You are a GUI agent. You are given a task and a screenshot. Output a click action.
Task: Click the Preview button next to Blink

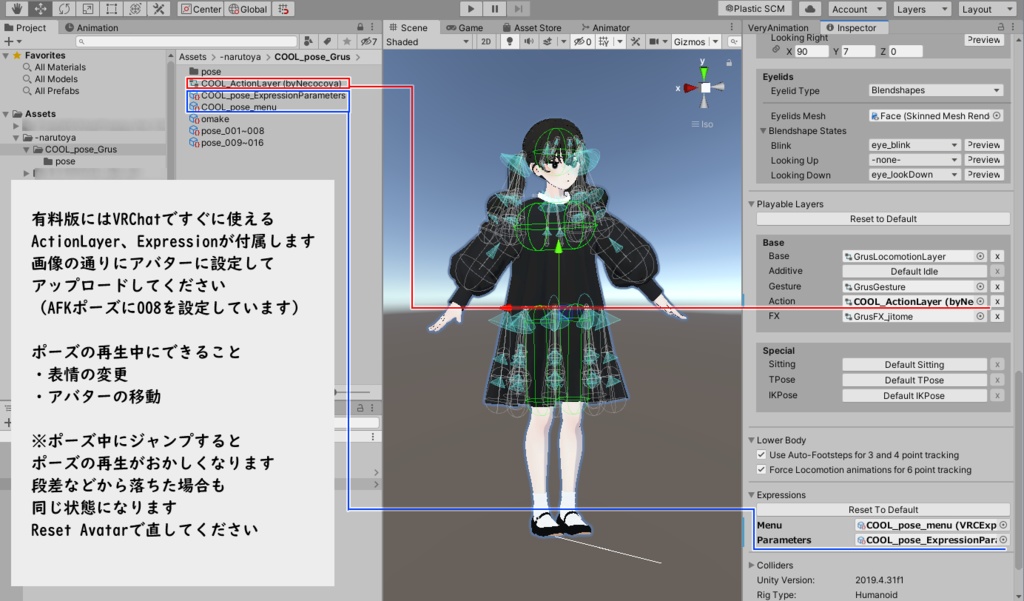[984, 145]
